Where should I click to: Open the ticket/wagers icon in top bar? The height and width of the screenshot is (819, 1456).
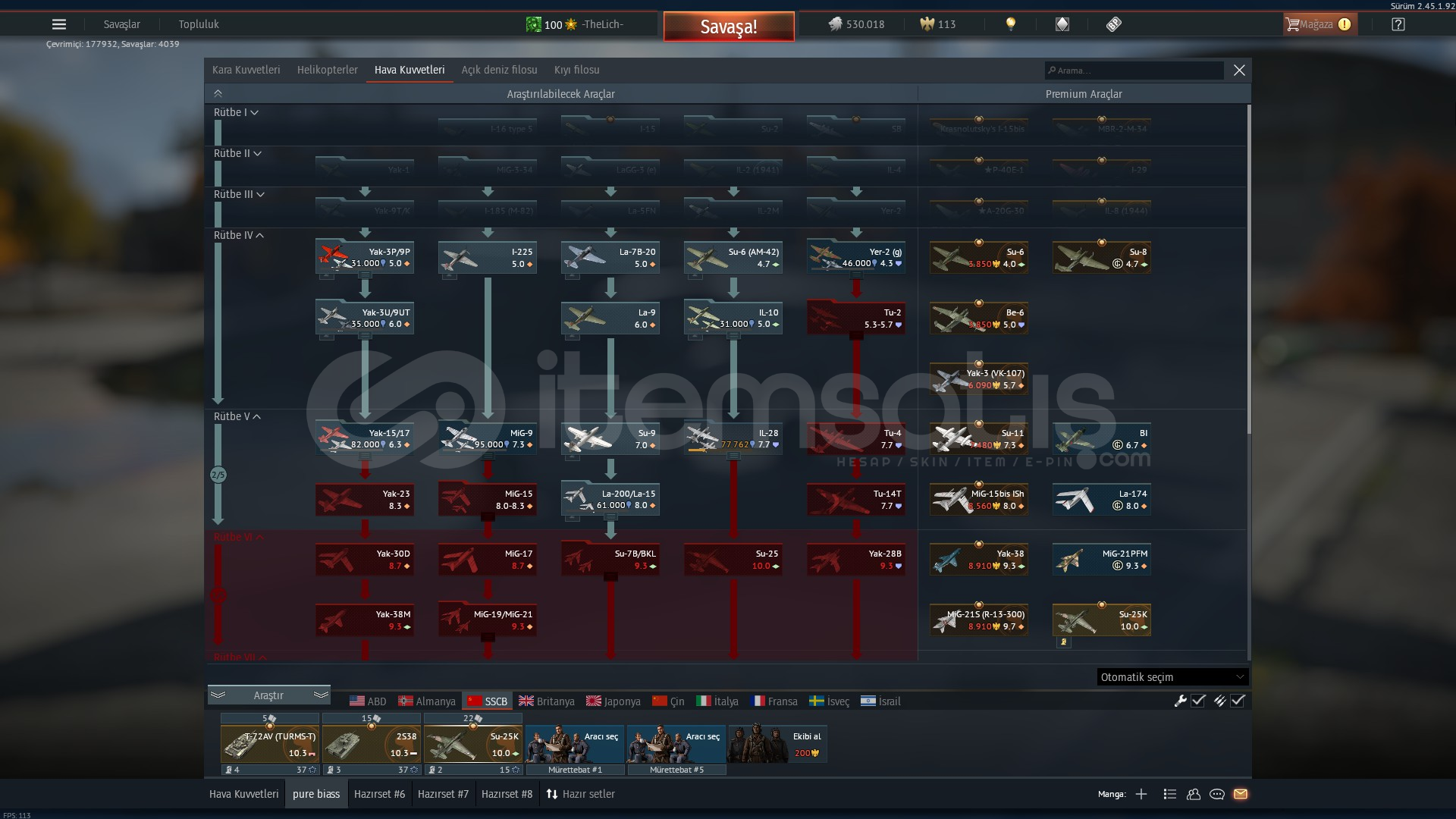pyautogui.click(x=1113, y=24)
